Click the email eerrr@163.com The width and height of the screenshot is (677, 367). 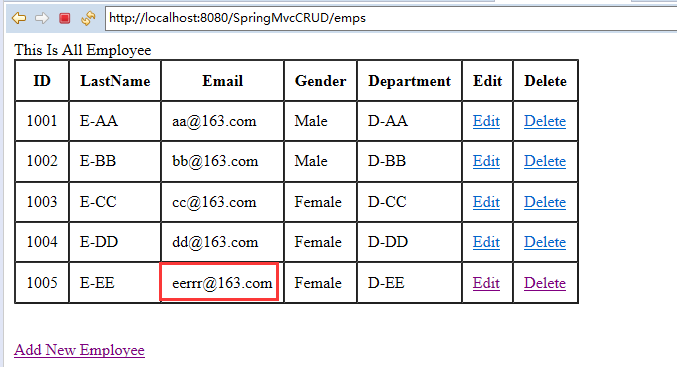pos(222,283)
